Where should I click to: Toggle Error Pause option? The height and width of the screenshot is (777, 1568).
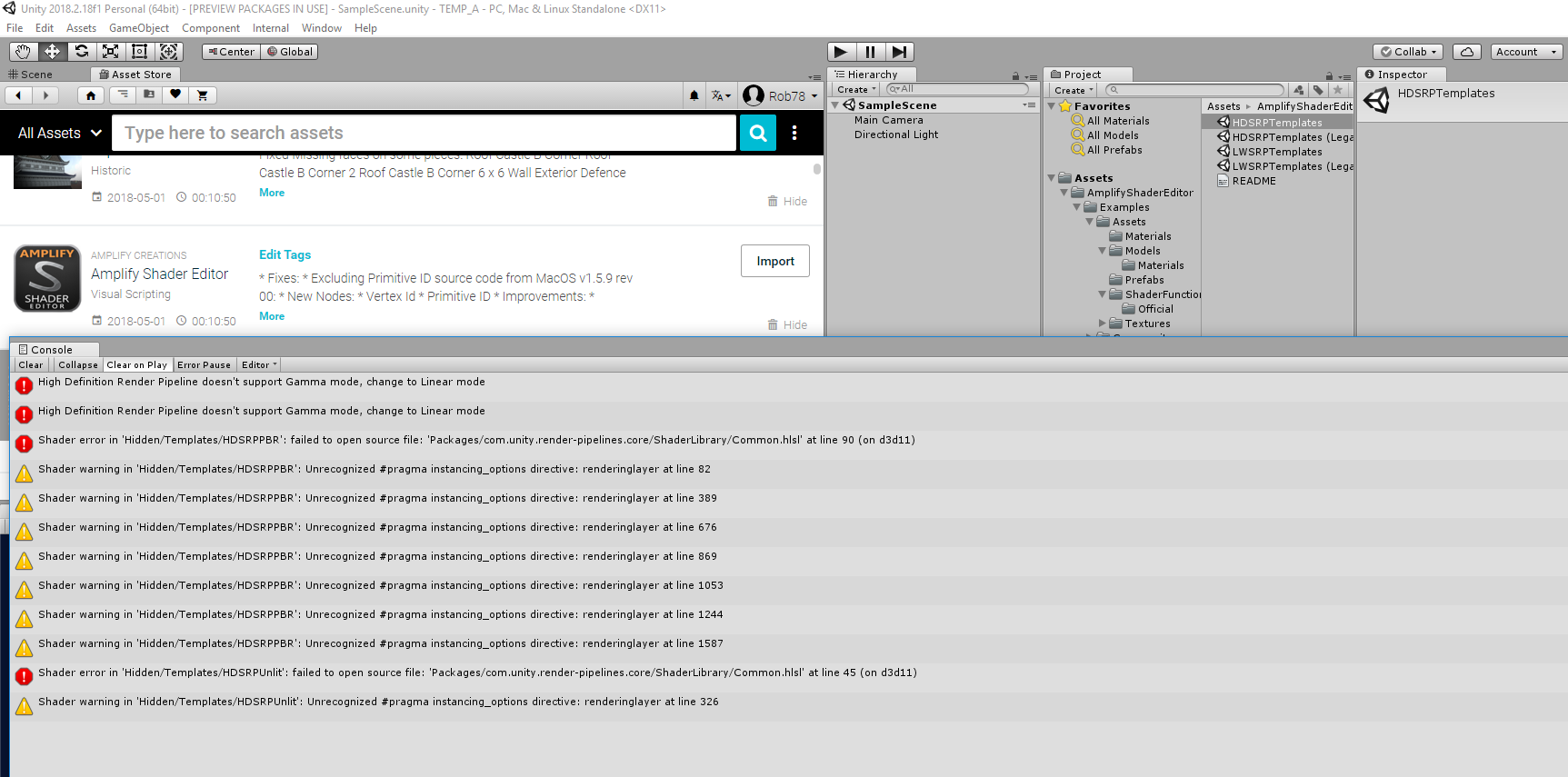click(x=204, y=365)
